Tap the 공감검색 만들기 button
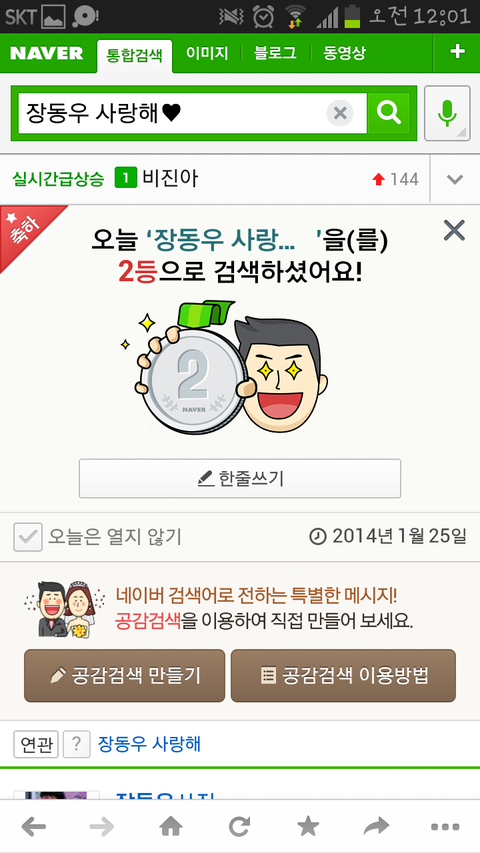Viewport: 480px width, 853px height. (125, 676)
